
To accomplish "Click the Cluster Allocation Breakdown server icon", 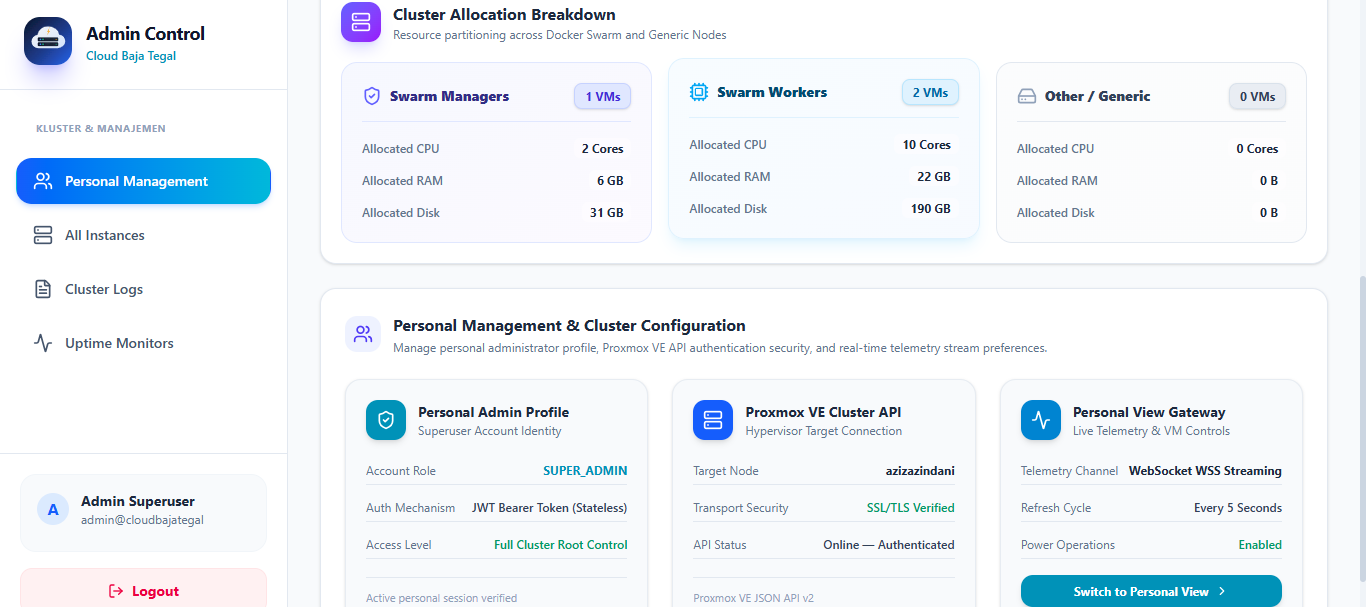I will point(361,21).
